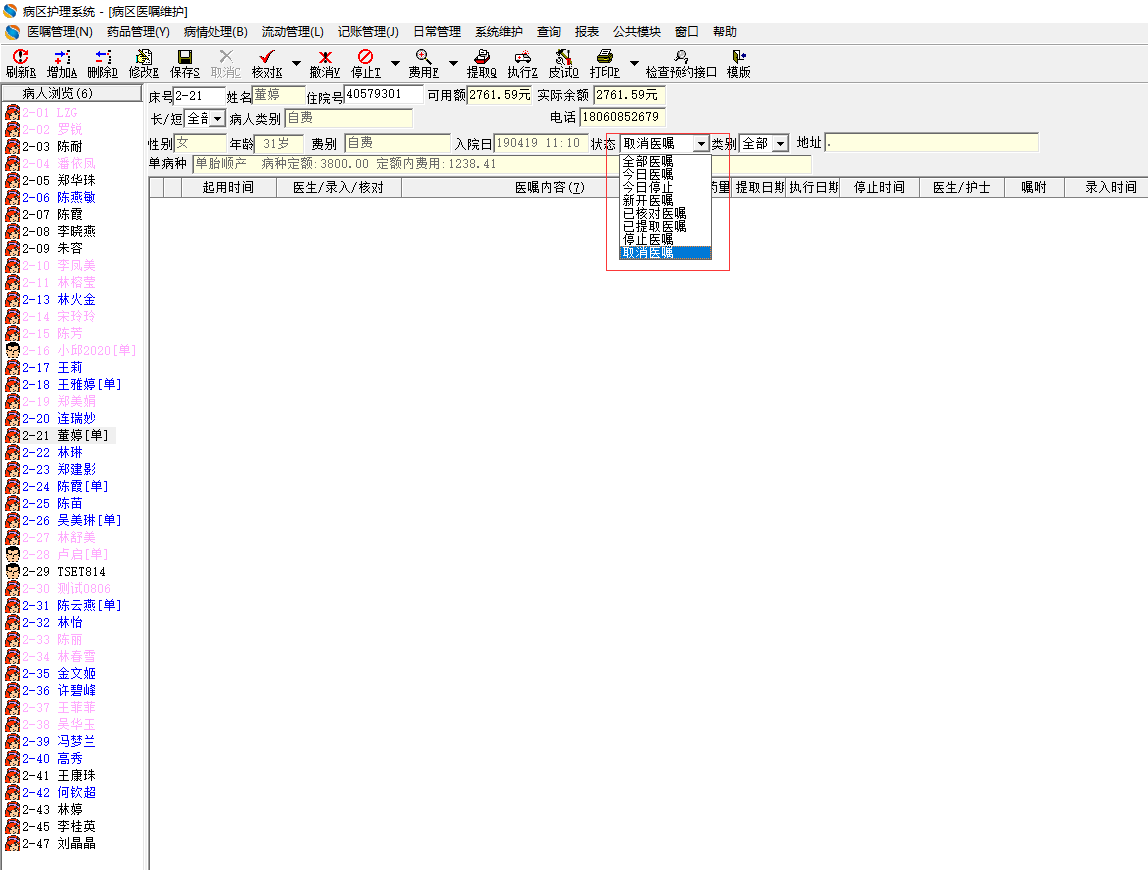Open the 流动管理(L) menu

point(293,32)
